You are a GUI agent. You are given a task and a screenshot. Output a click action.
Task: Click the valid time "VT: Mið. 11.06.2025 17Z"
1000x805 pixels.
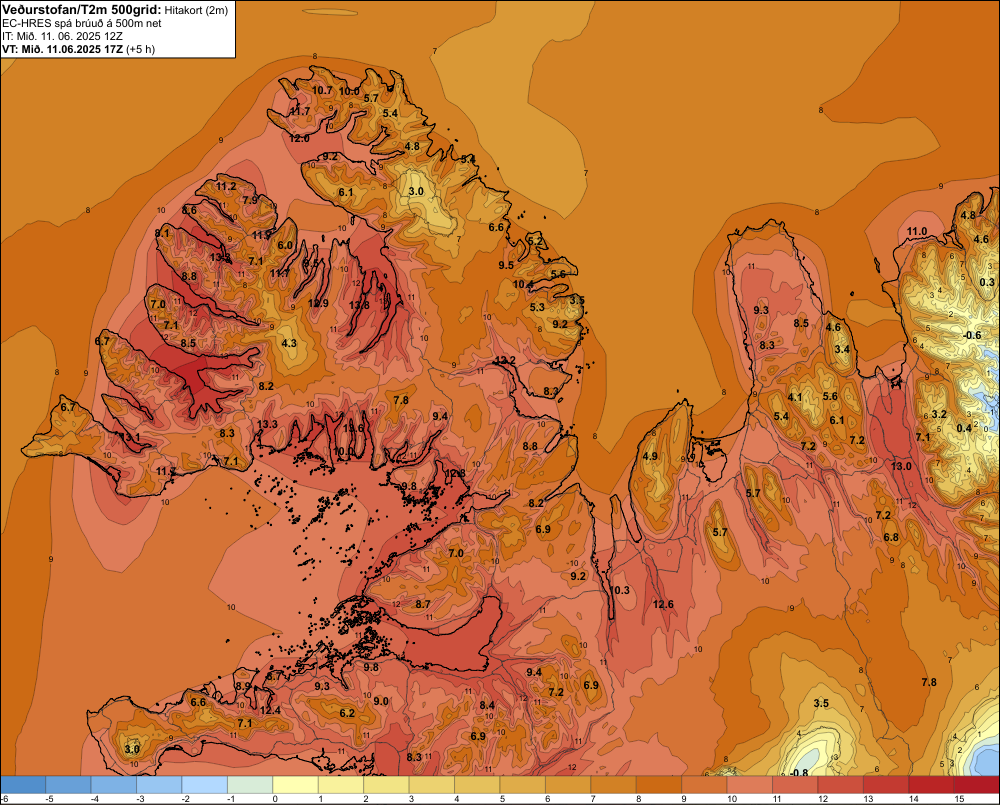pos(62,49)
